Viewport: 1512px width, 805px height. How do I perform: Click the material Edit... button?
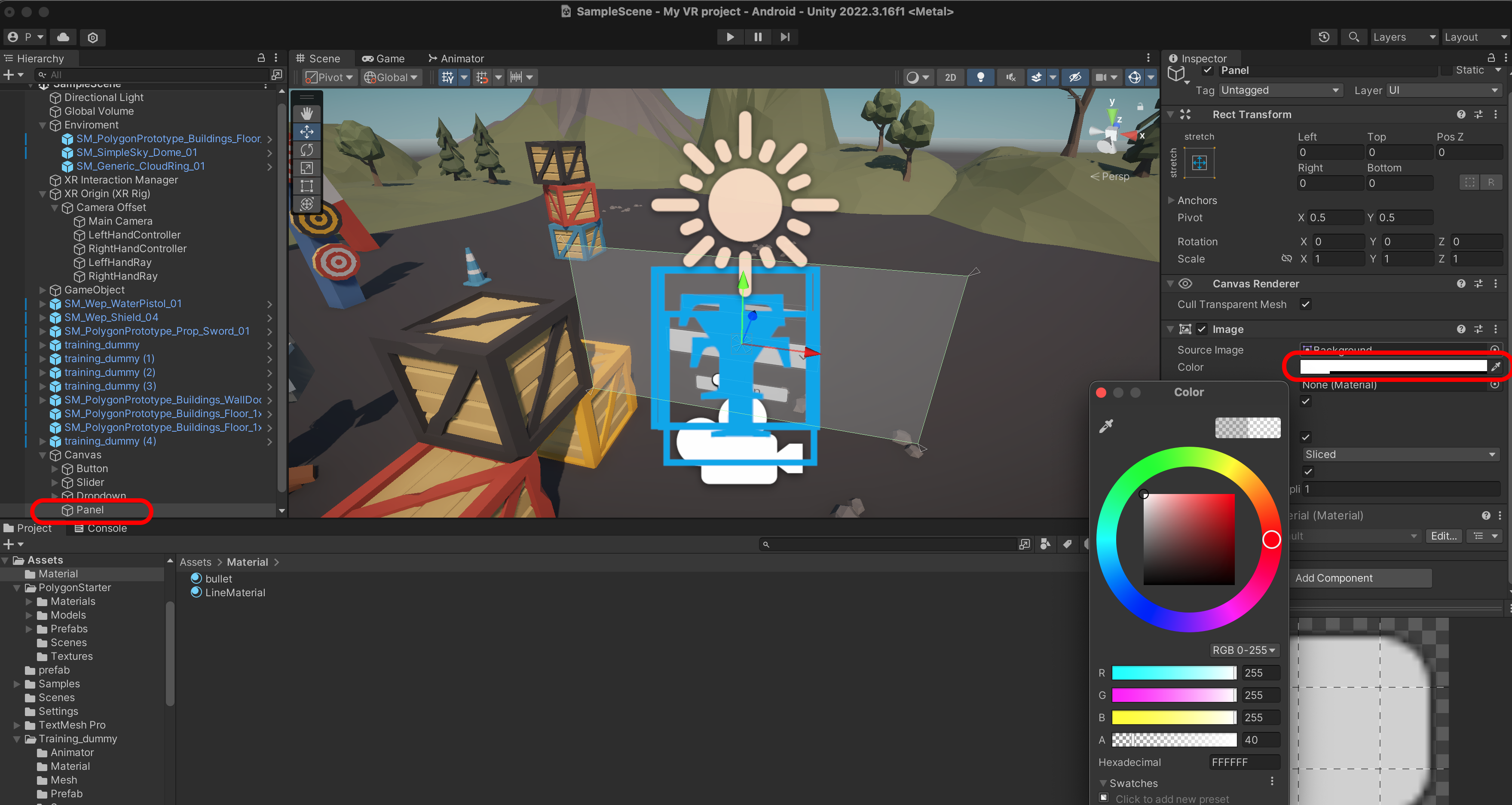1443,536
